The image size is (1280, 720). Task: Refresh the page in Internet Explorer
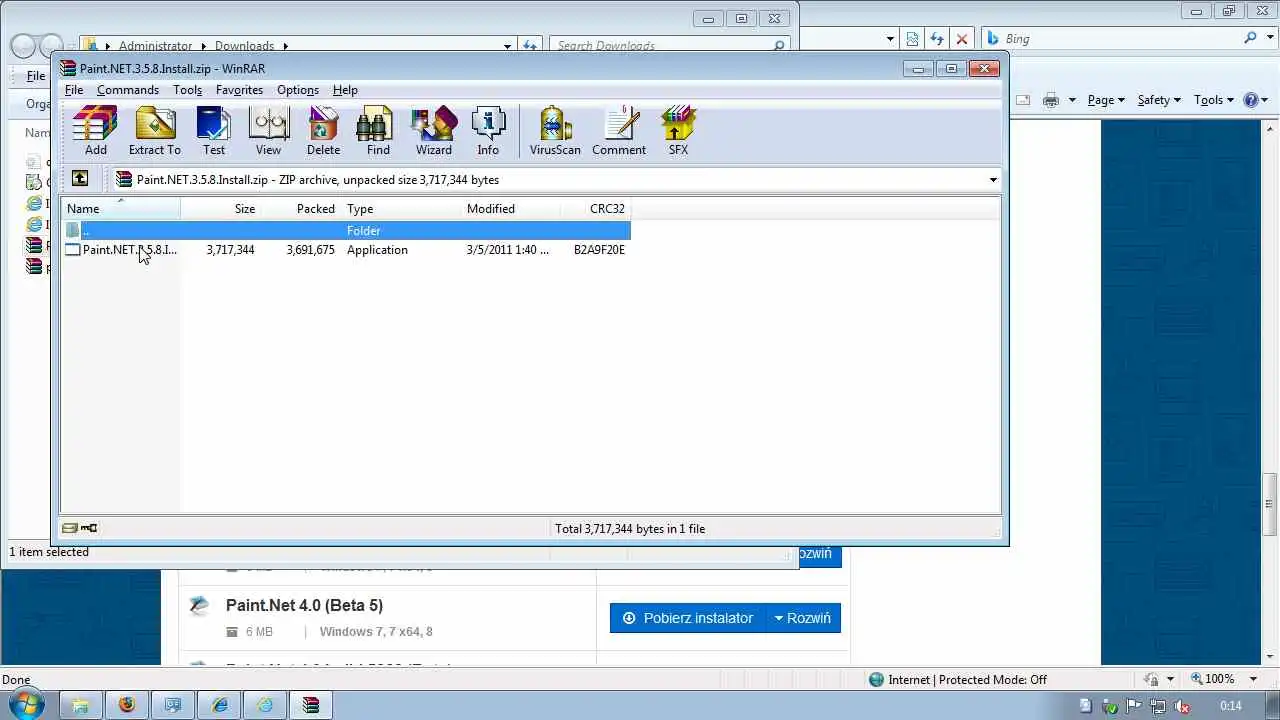[937, 39]
